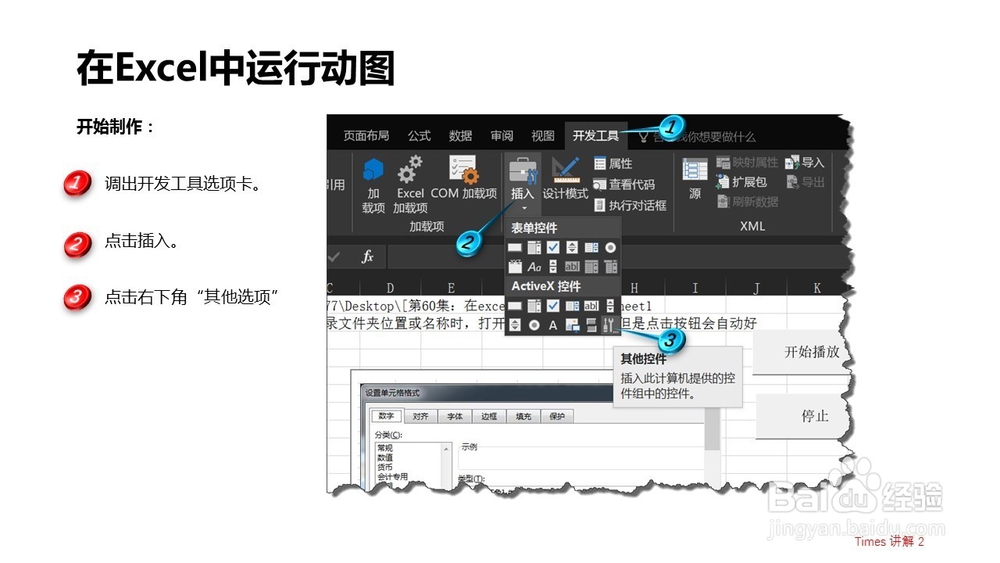
Task: Click 导入 XML import
Action: 805,162
